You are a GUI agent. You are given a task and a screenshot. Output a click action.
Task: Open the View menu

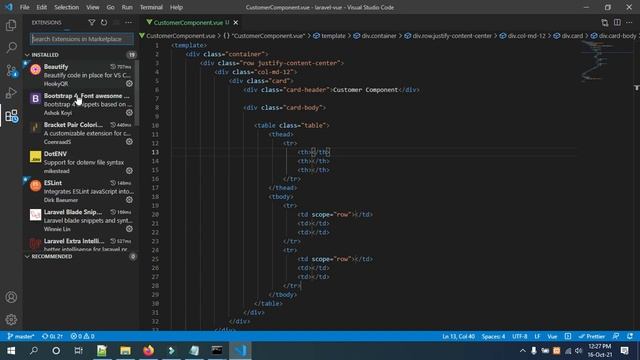pos(93,7)
